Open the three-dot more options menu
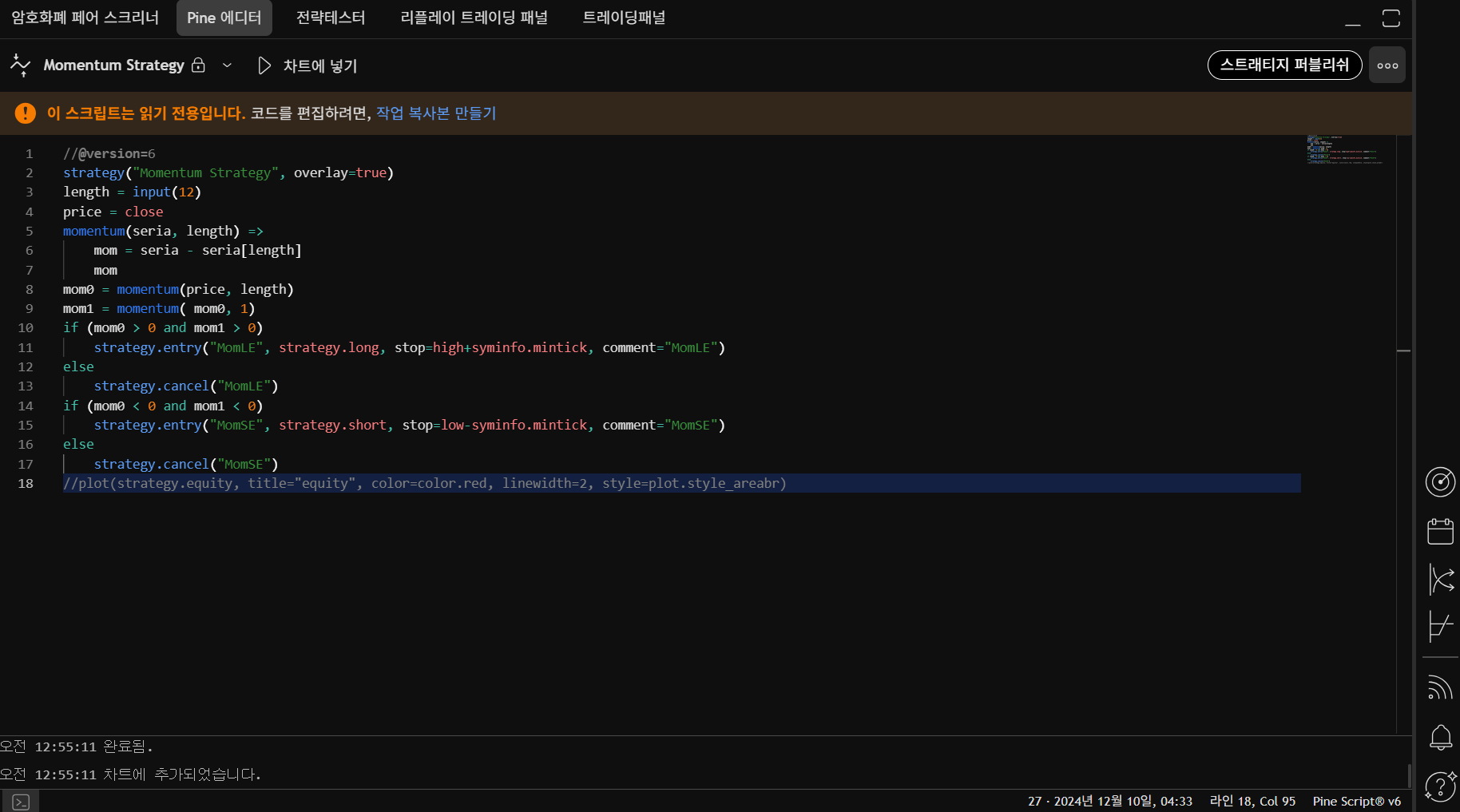The image size is (1460, 812). click(1387, 65)
